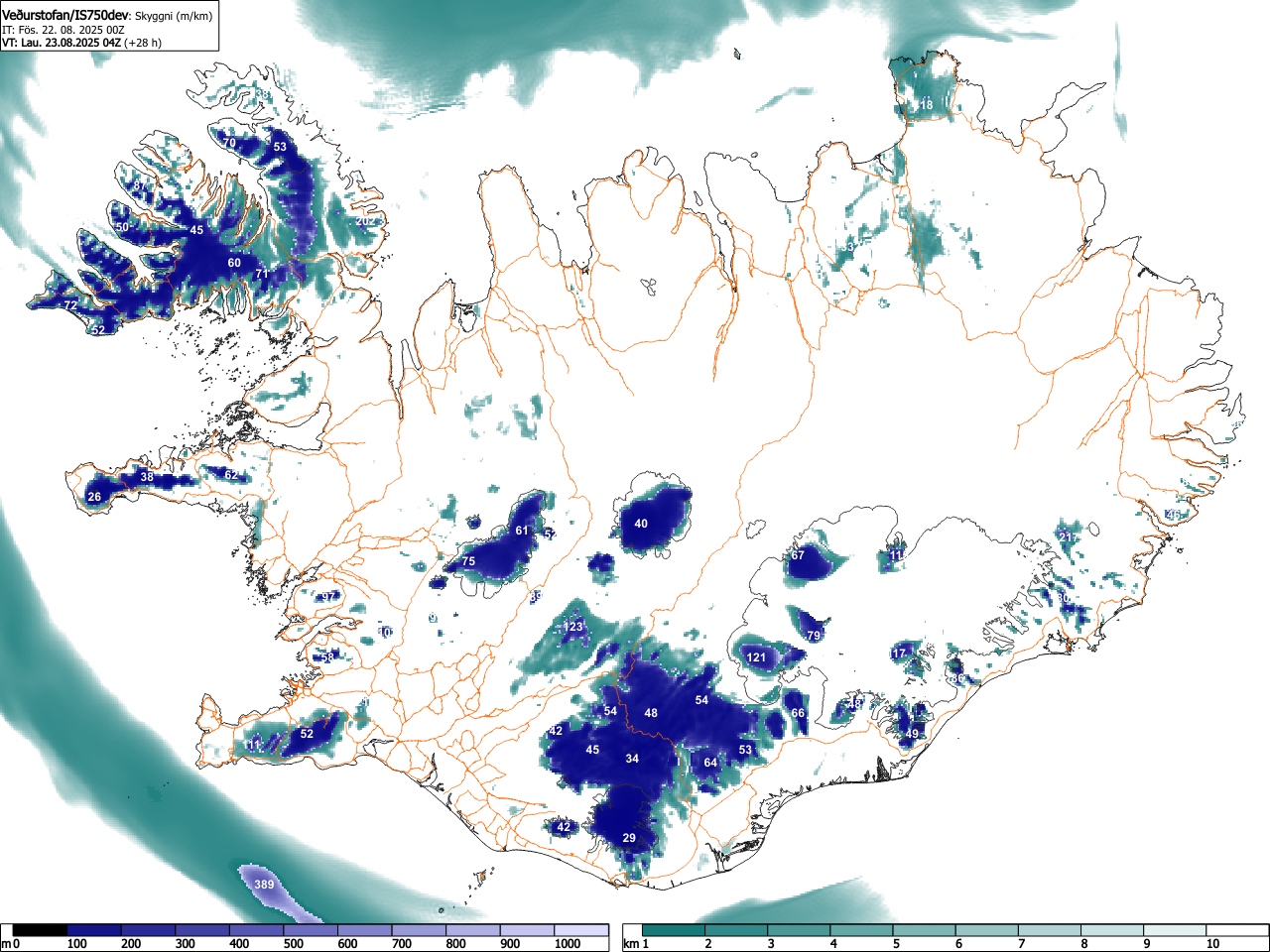The width and height of the screenshot is (1270, 952).
Task: Click the '300' tick on metre scale
Action: [x=186, y=943]
